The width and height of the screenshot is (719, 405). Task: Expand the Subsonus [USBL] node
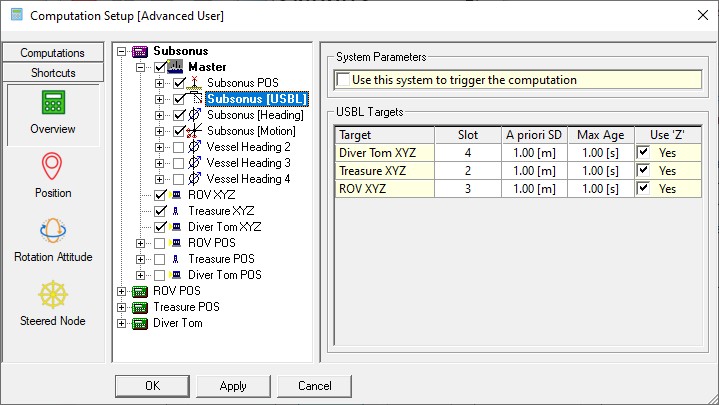[160, 100]
